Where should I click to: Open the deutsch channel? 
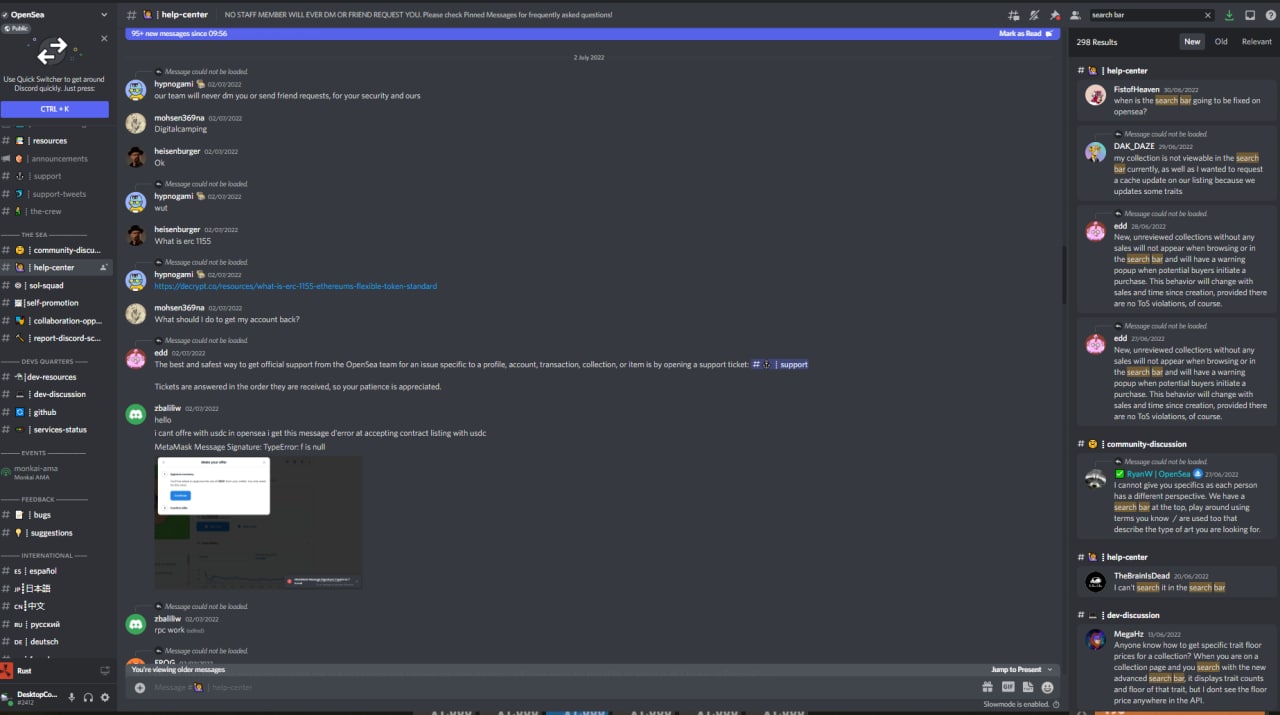(x=56, y=642)
